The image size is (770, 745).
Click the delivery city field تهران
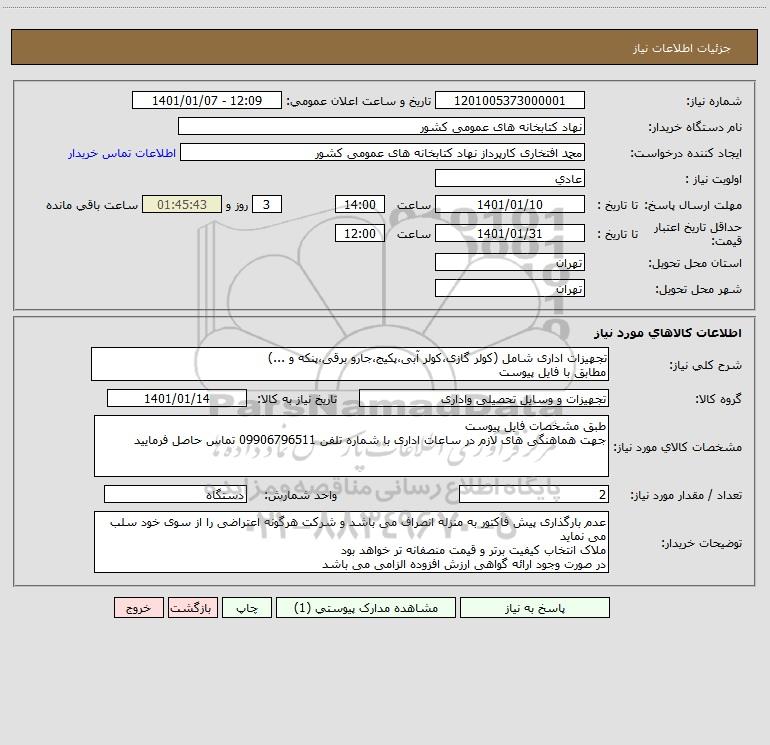pos(510,288)
